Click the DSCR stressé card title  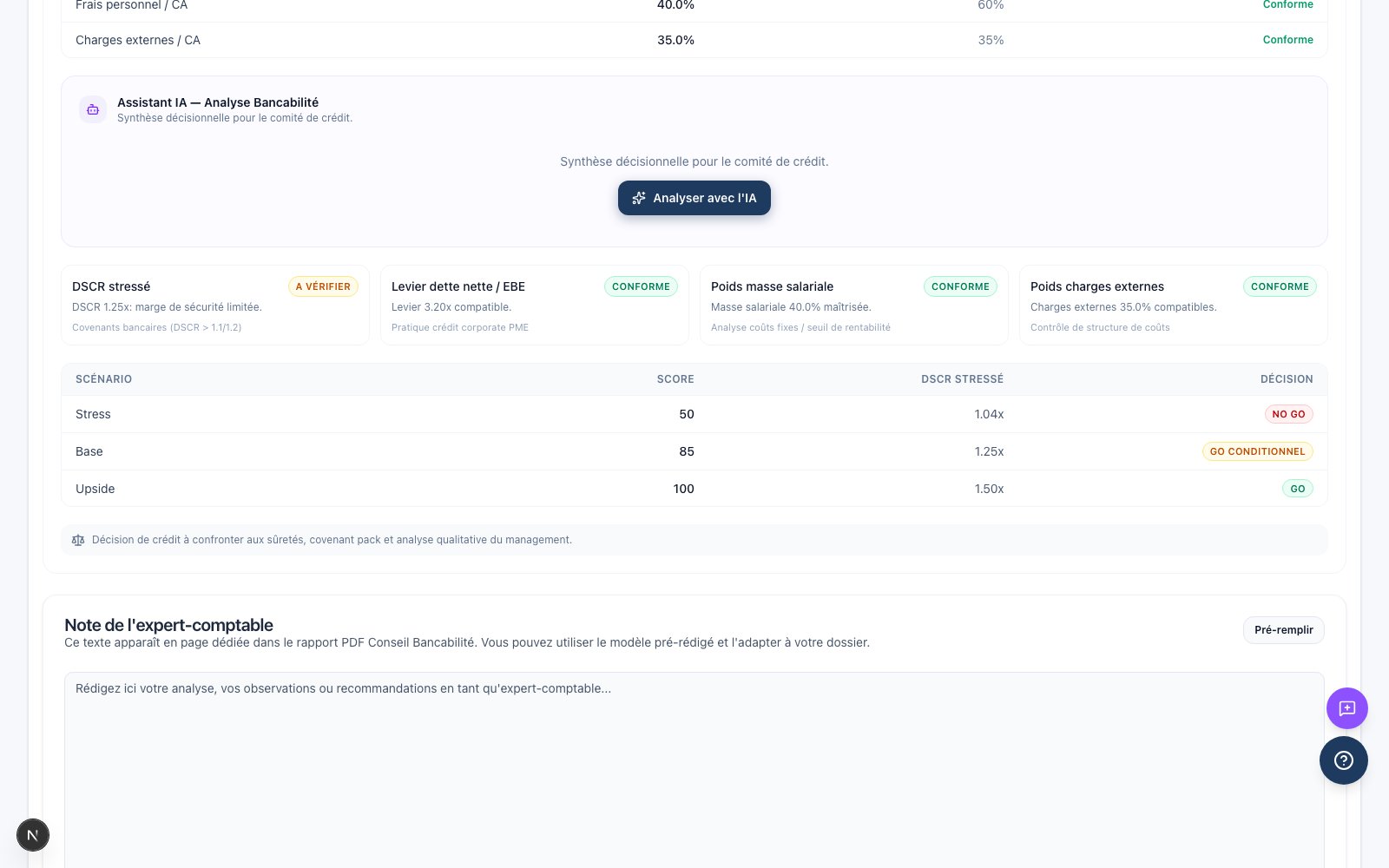(x=111, y=286)
